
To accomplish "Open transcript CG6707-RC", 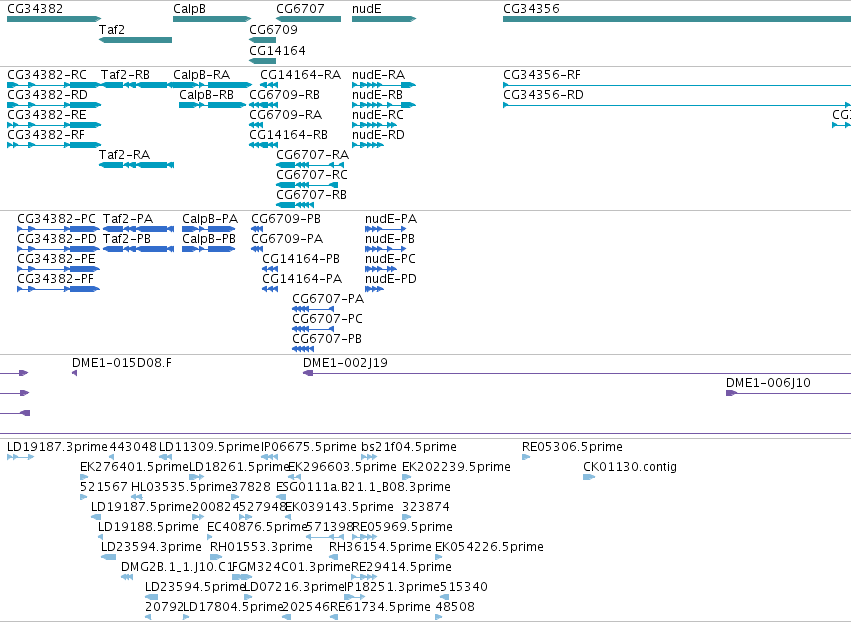I will click(307, 185).
